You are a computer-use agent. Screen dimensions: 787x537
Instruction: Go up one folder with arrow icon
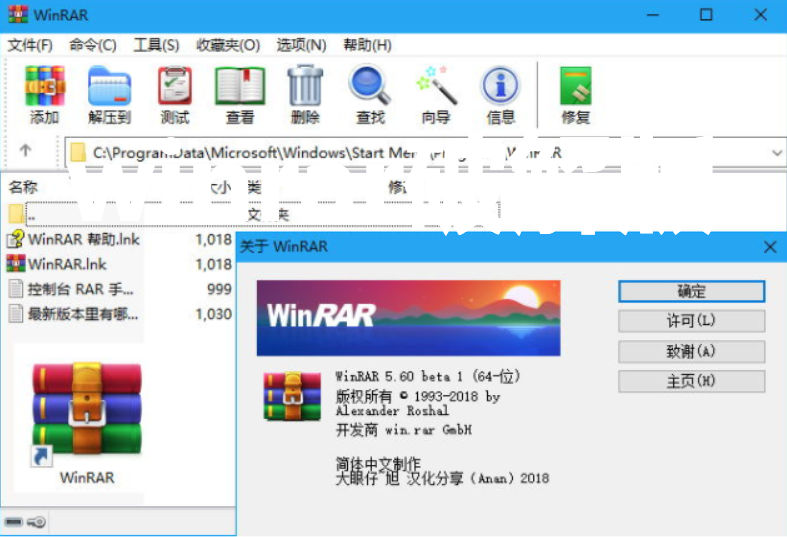(25, 150)
